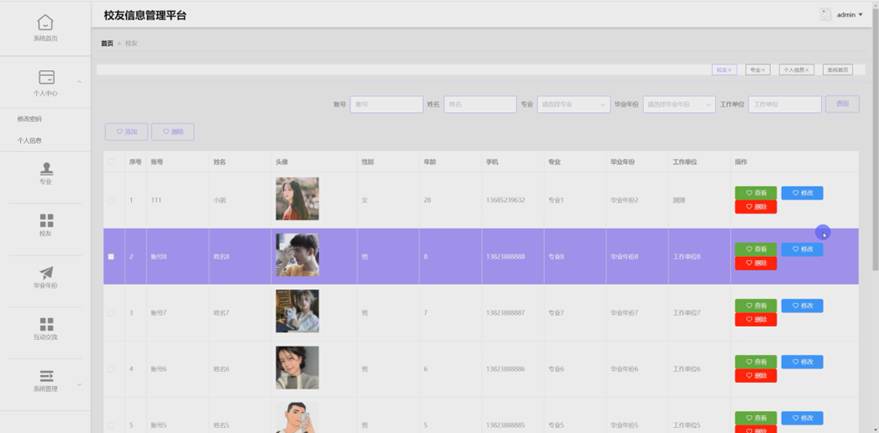Open the 互动交流 grid icon menu
The width and height of the screenshot is (879, 433).
[x=47, y=324]
